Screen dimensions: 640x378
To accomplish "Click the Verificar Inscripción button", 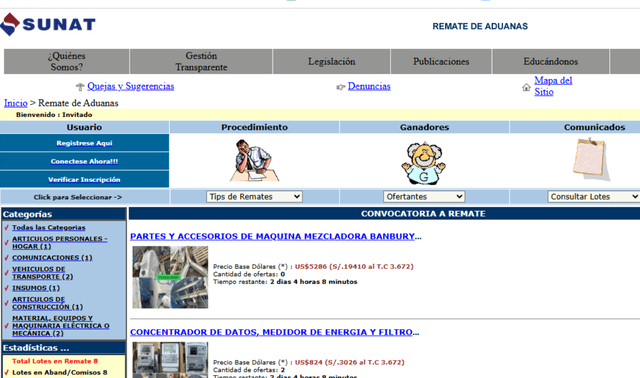I will (x=84, y=180).
